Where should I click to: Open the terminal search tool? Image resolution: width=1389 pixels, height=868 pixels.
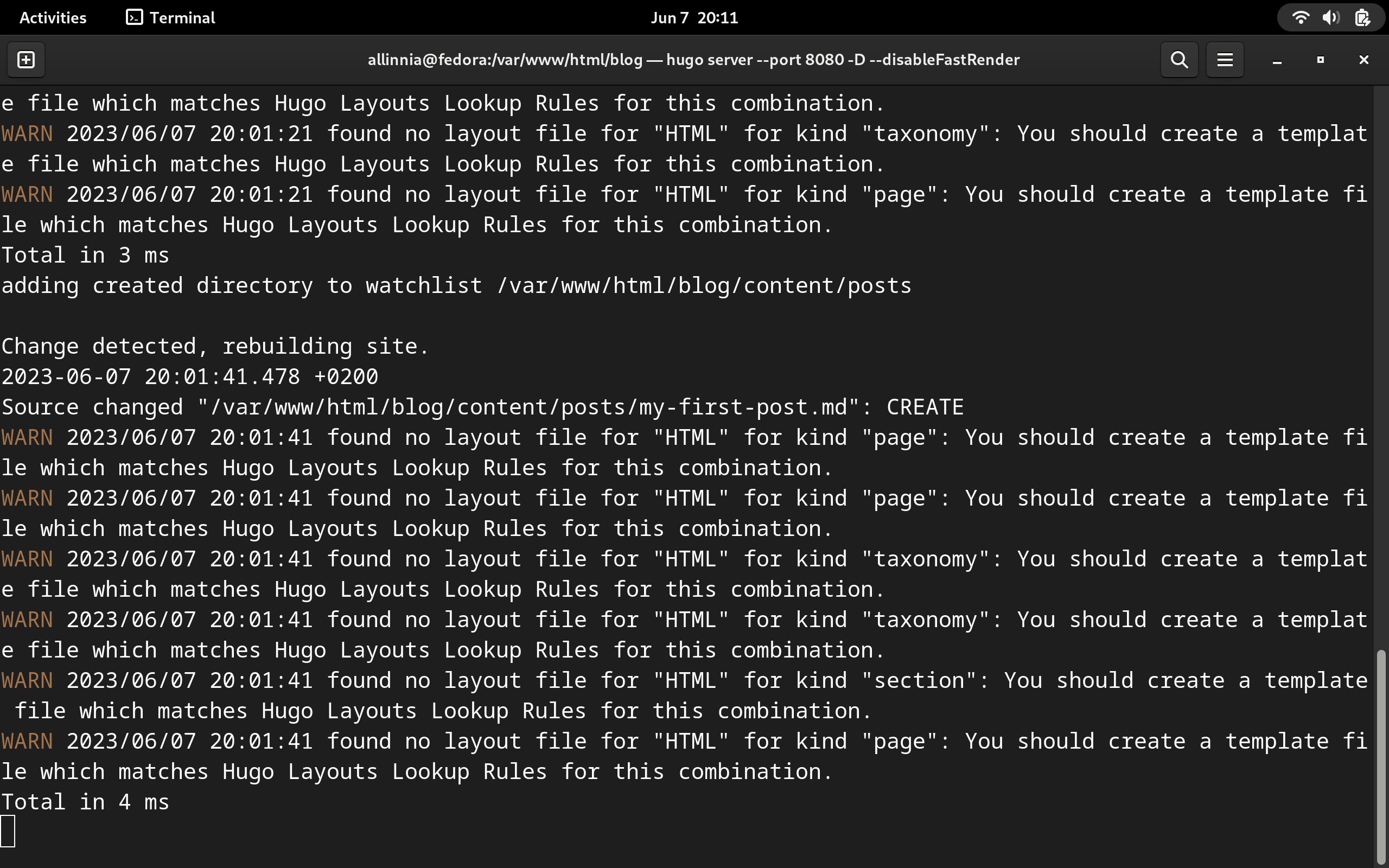click(1179, 60)
